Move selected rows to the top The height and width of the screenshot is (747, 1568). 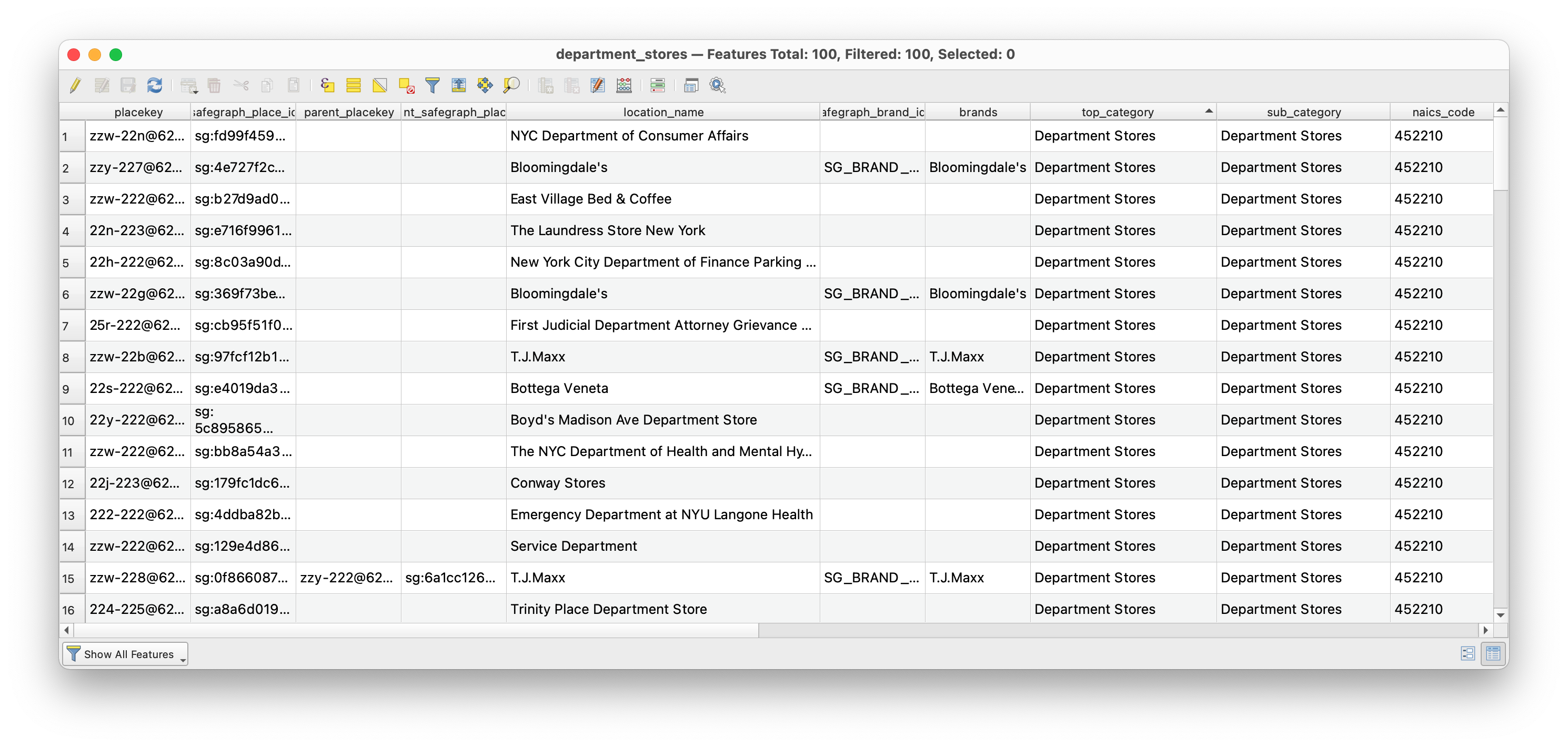[x=458, y=85]
